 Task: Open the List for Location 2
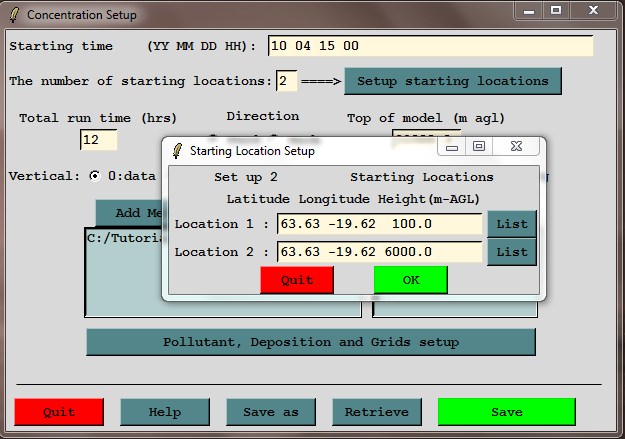(512, 252)
